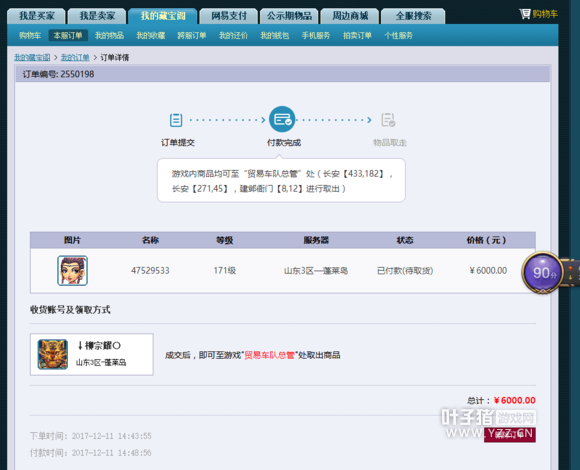This screenshot has height=470, width=580.
Task: Click the 订单提交 step icon
Action: [176, 120]
